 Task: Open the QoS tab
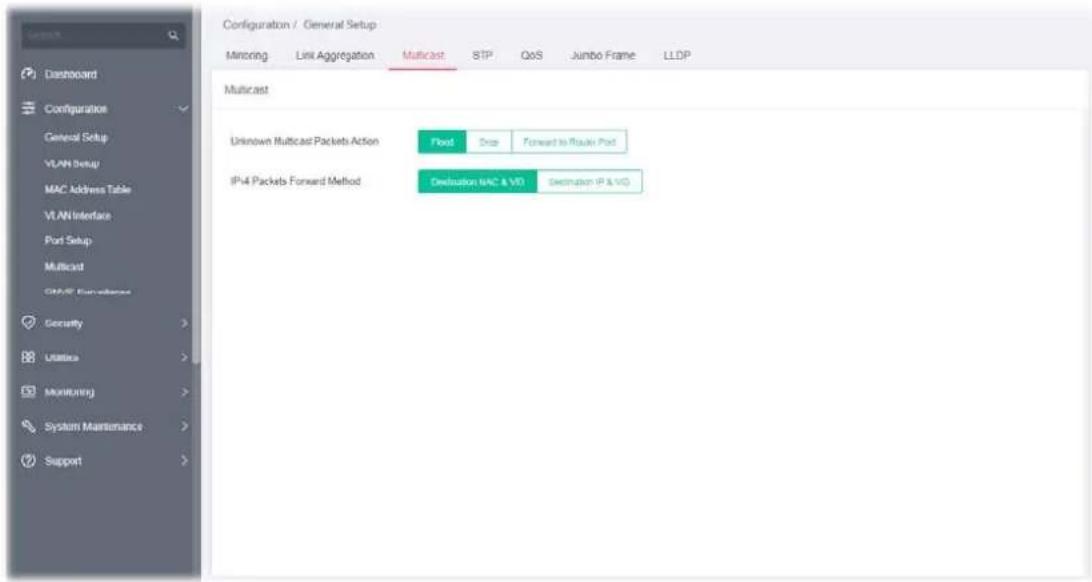(531, 56)
